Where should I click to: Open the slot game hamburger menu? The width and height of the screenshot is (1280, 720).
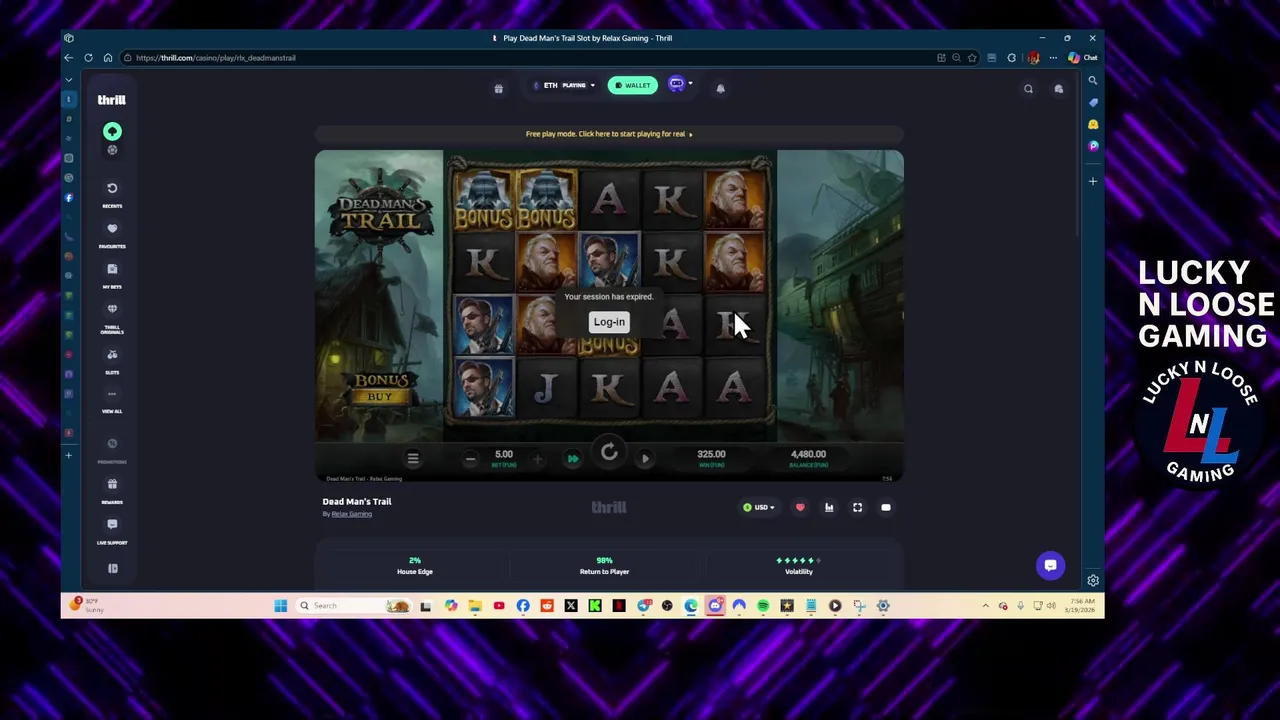tap(413, 458)
